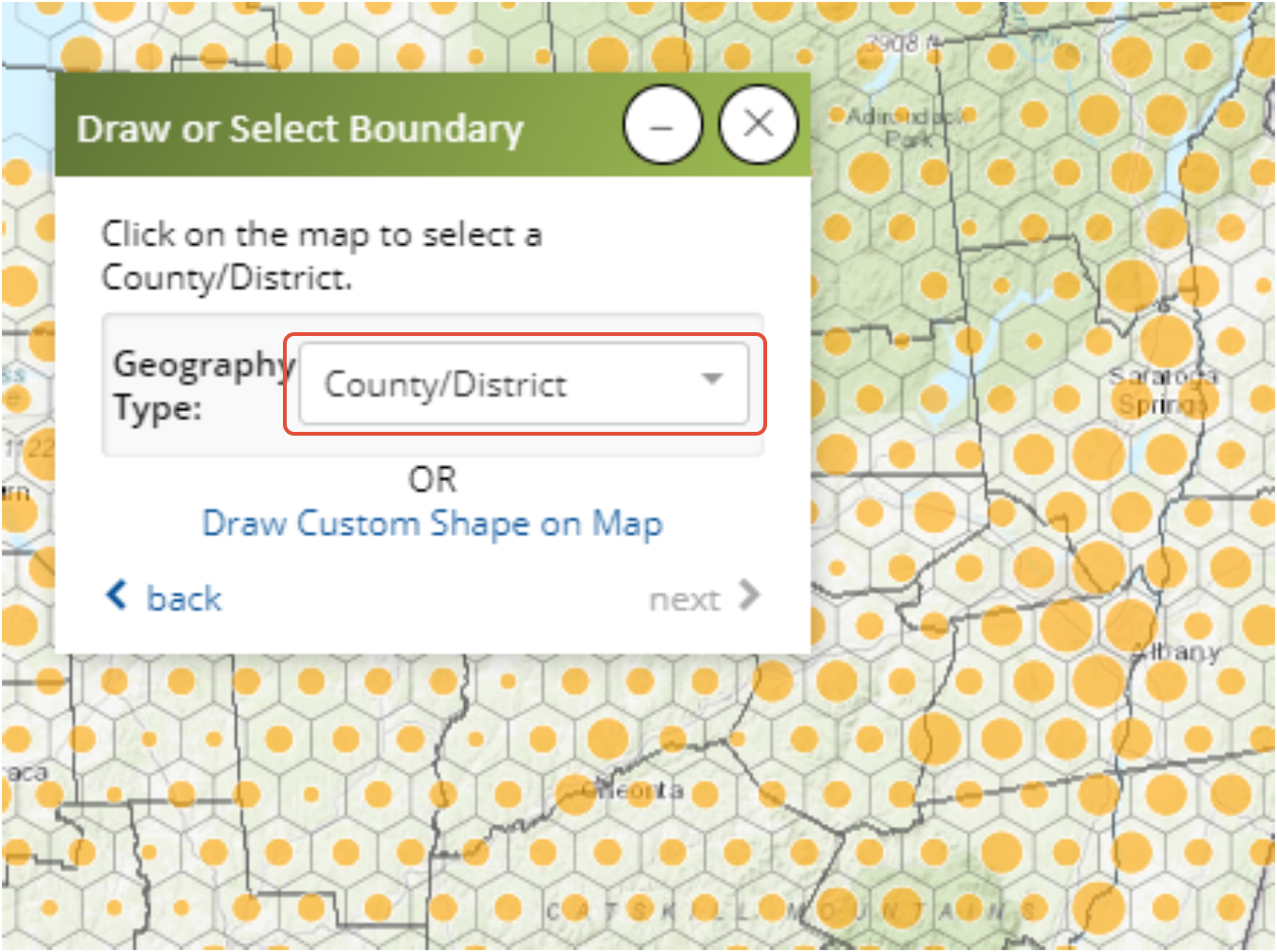
Task: Go back using the back link
Action: [162, 598]
